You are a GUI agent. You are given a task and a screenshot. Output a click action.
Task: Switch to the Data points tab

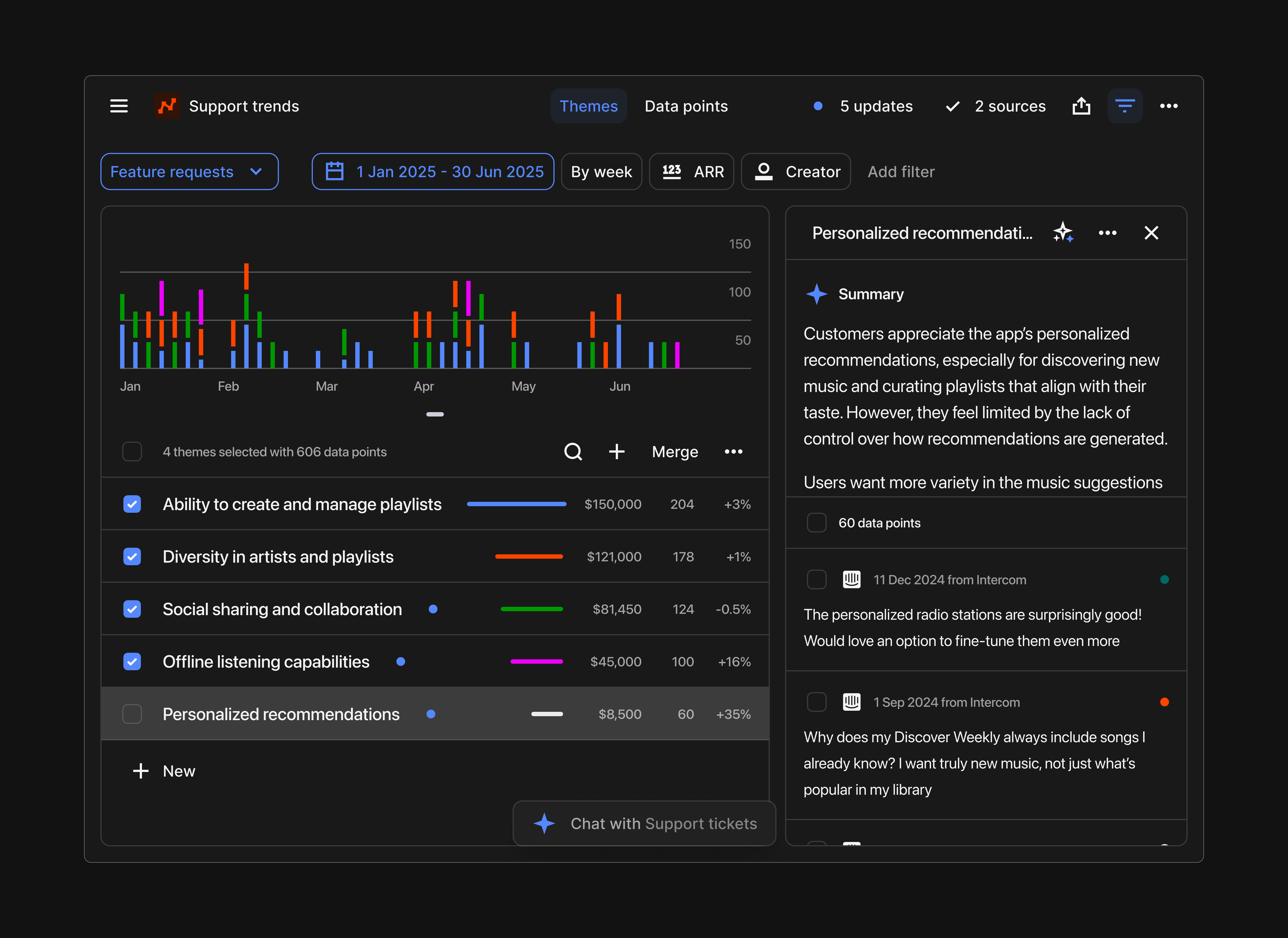point(686,106)
